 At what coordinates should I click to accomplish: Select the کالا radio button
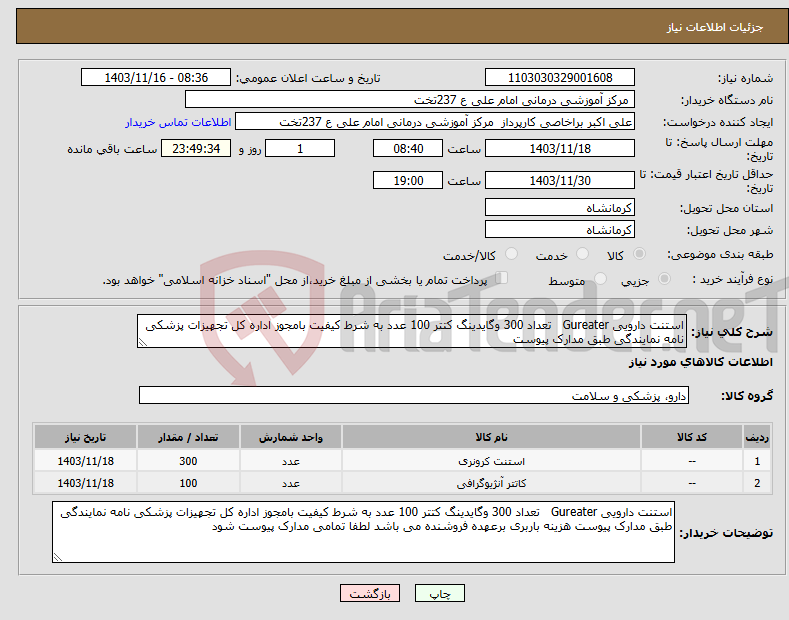click(639, 254)
